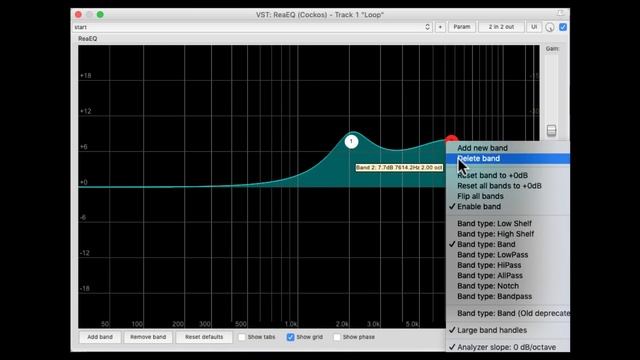Set band type to Notch
This screenshot has height=360, width=640.
pyautogui.click(x=508, y=286)
